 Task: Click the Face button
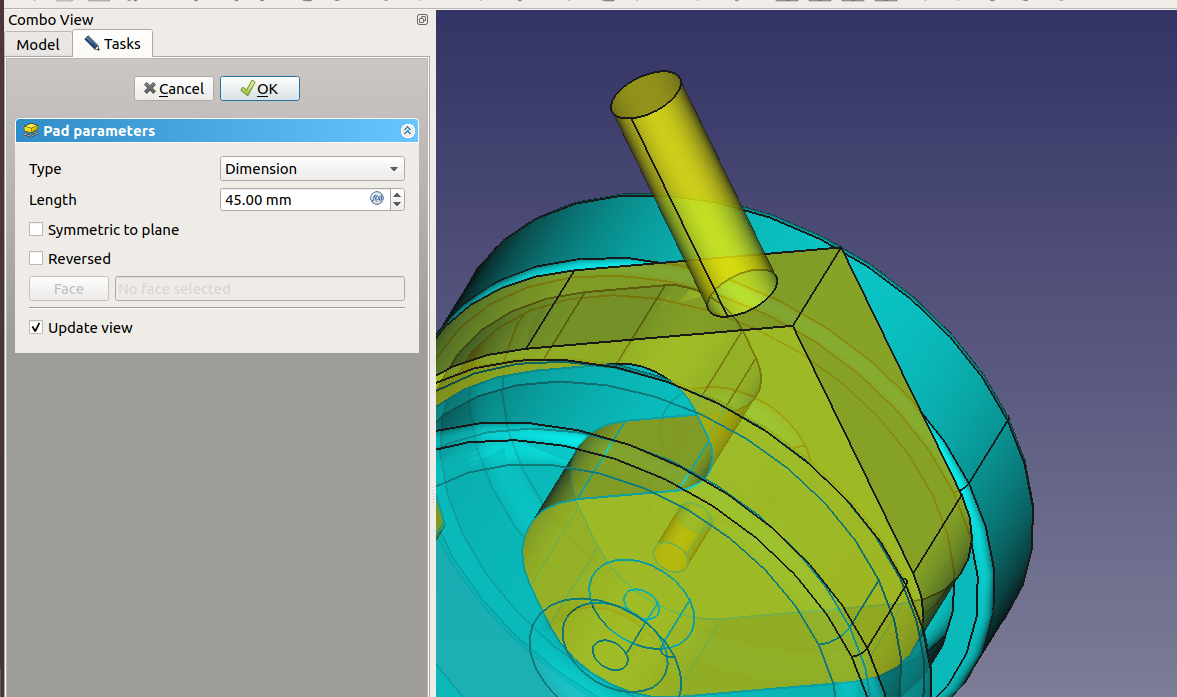click(x=69, y=289)
